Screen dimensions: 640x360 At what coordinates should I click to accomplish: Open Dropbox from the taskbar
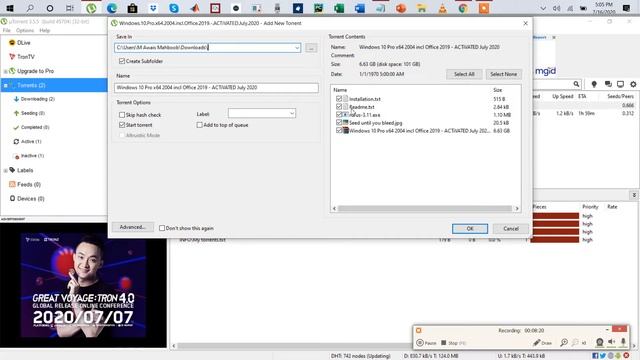pyautogui.click(x=153, y=8)
